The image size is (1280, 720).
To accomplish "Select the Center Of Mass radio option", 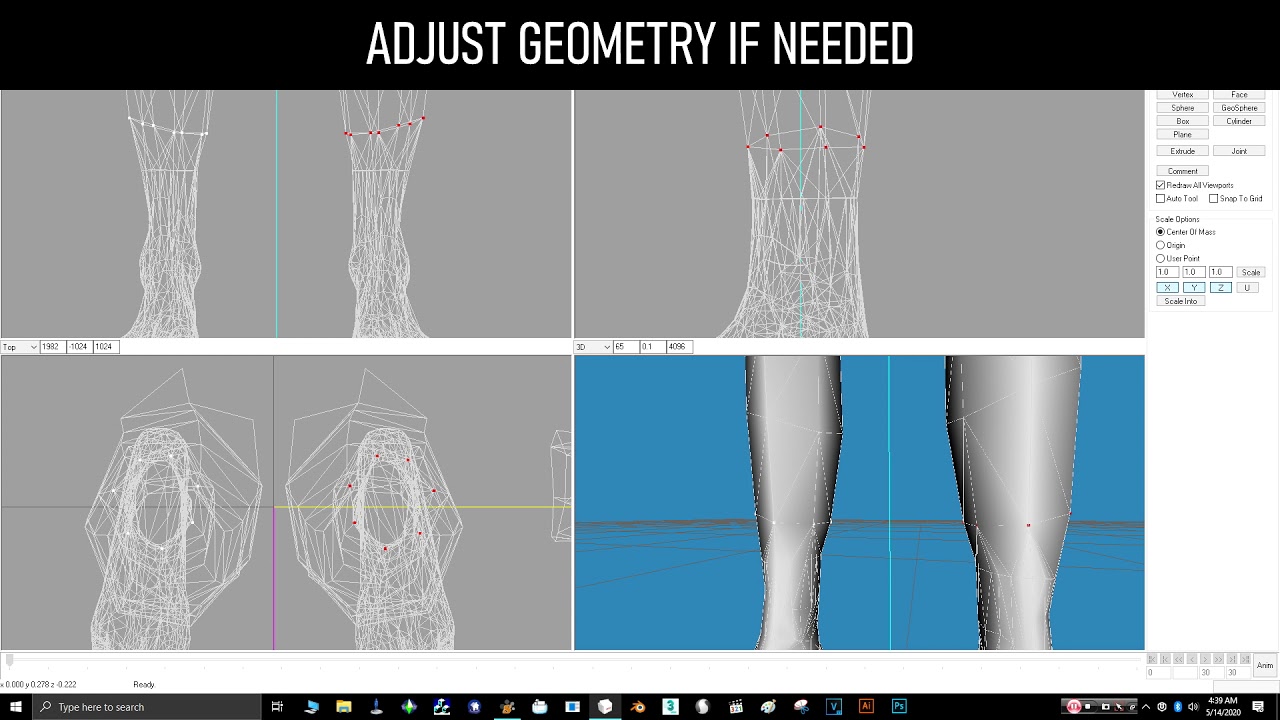I will pyautogui.click(x=1160, y=232).
